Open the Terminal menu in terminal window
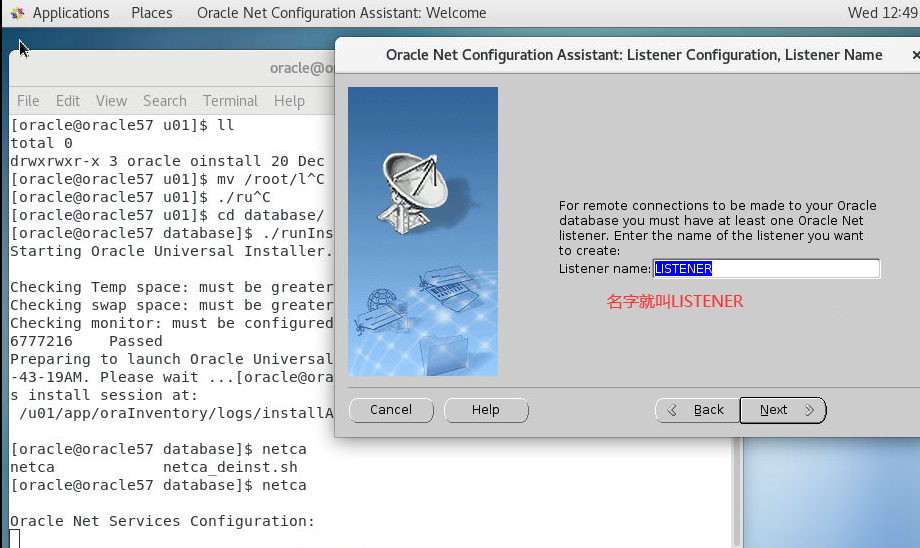Viewport: 920px width, 548px height. point(231,101)
